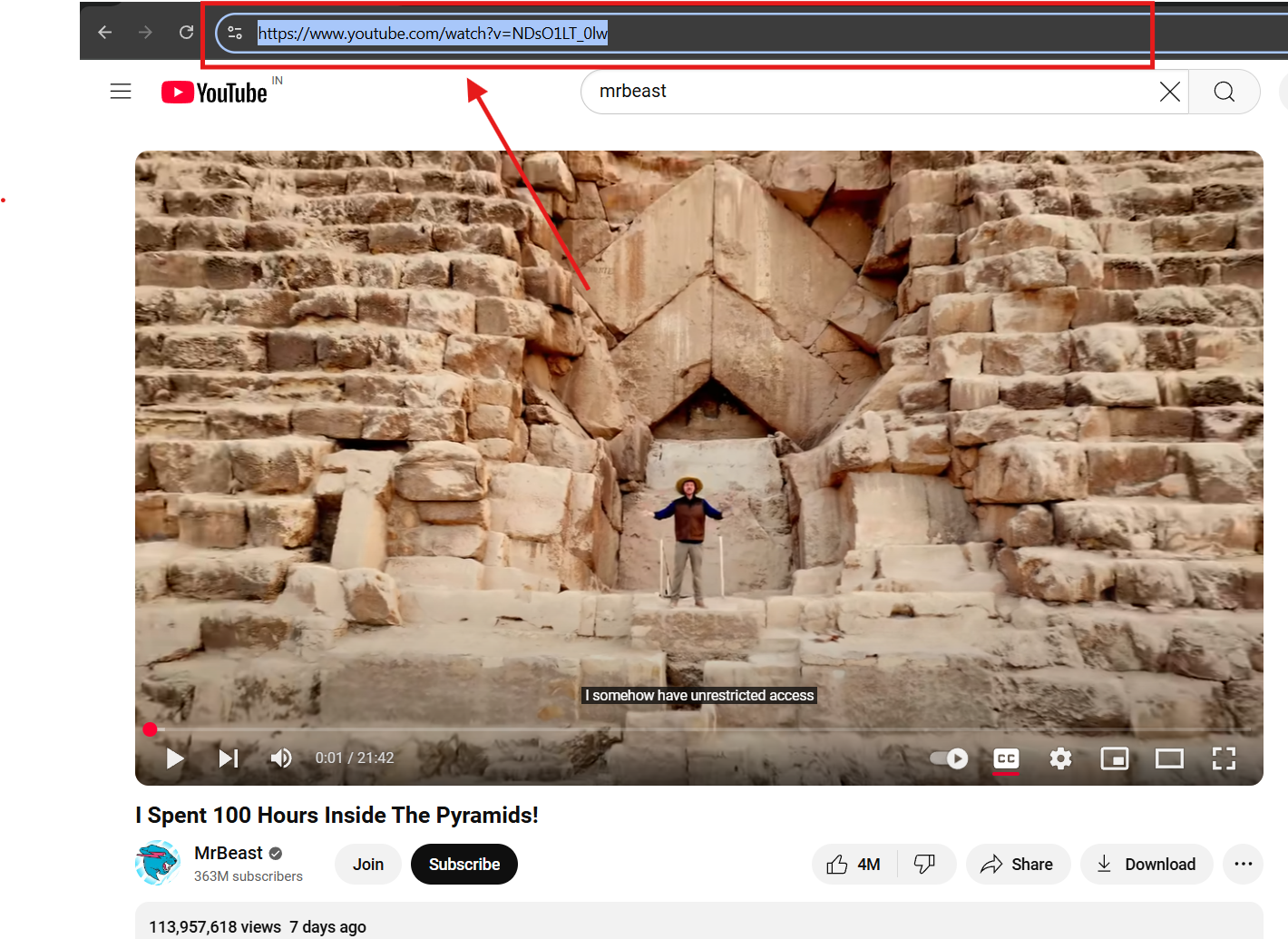Enable theater mode in the player
1288x939 pixels.
click(x=1169, y=758)
